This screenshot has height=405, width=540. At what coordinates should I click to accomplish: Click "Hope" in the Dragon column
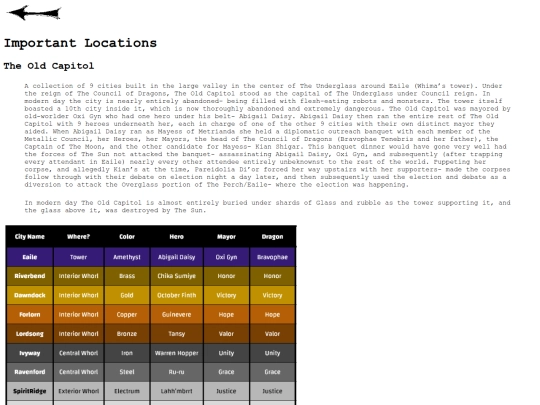pyautogui.click(x=272, y=315)
